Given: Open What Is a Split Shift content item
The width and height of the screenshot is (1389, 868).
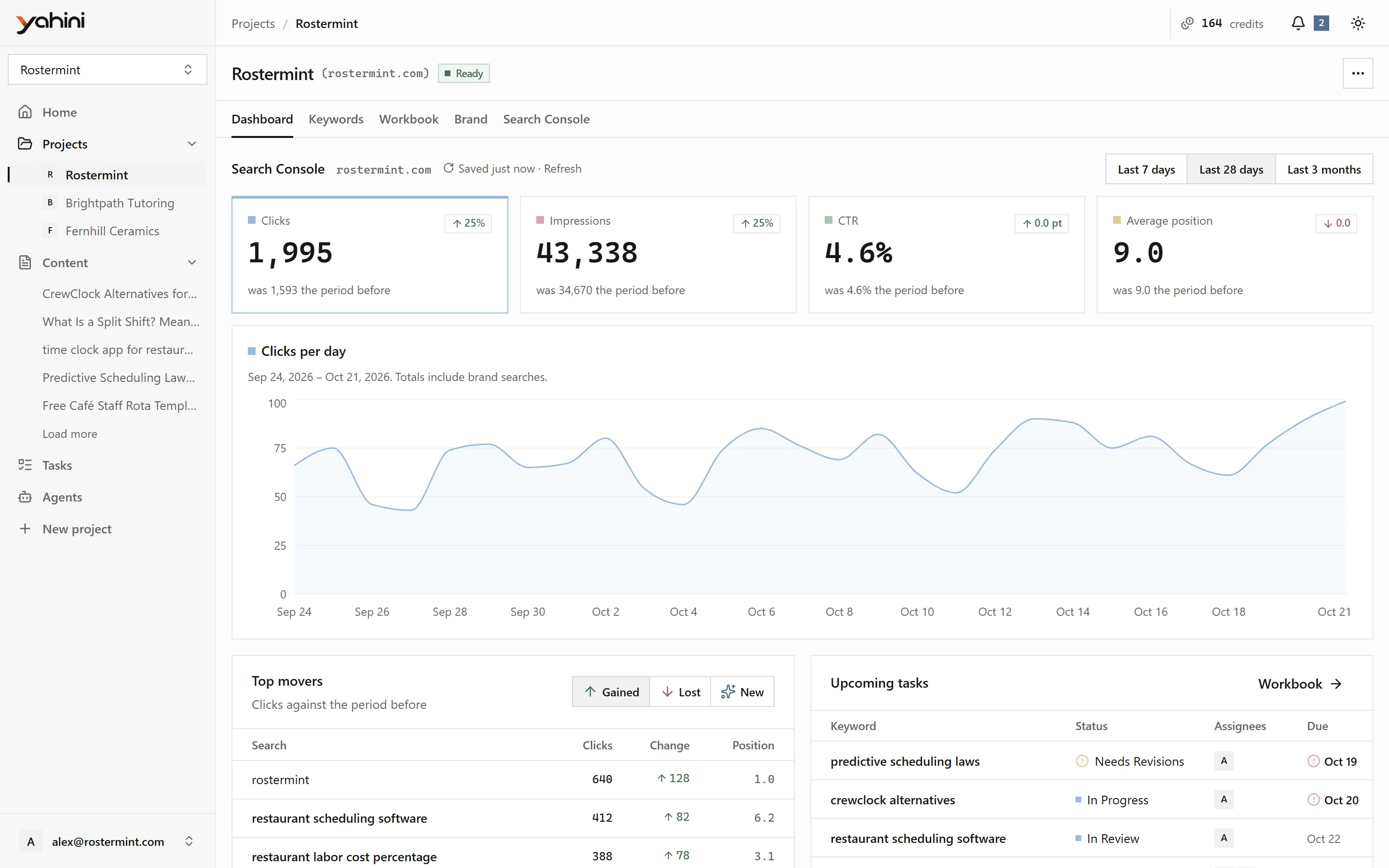Looking at the screenshot, I should (121, 322).
